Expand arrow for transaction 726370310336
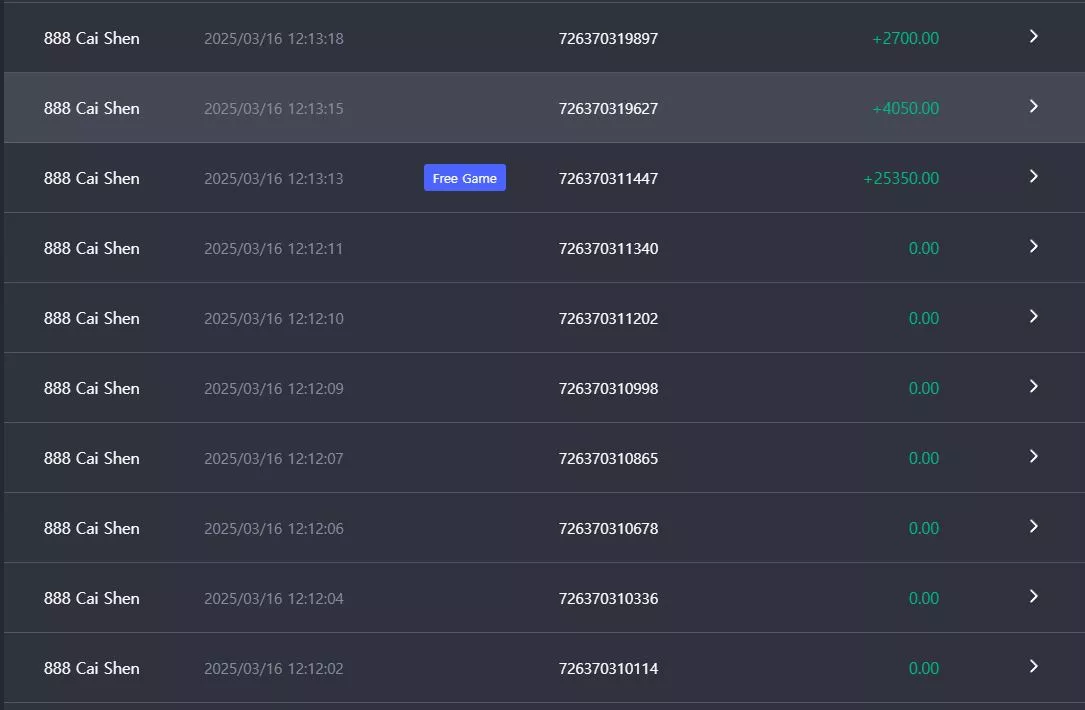Screen dimensions: 1085x710 1033,597
